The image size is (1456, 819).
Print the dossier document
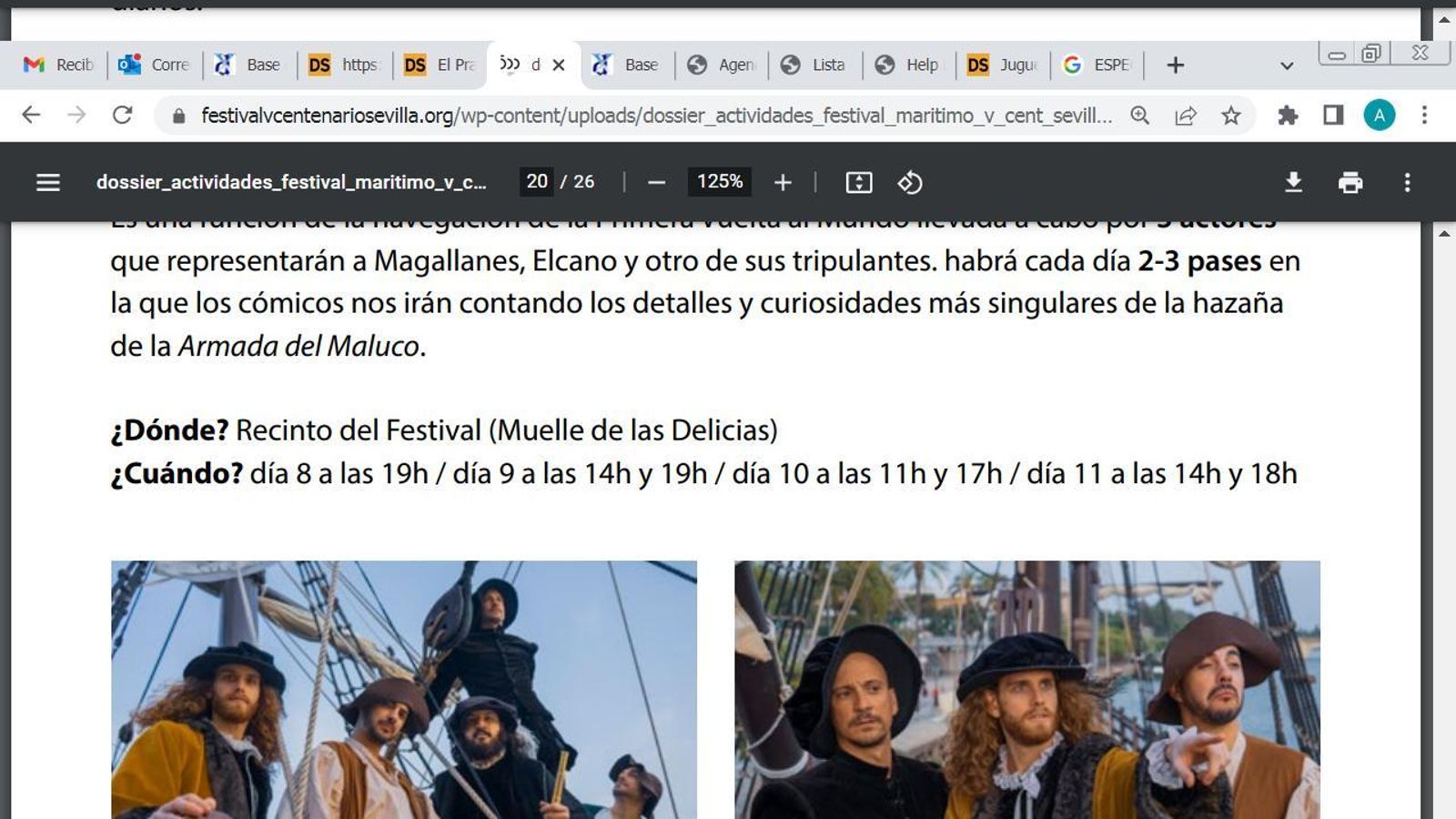[x=1350, y=181]
